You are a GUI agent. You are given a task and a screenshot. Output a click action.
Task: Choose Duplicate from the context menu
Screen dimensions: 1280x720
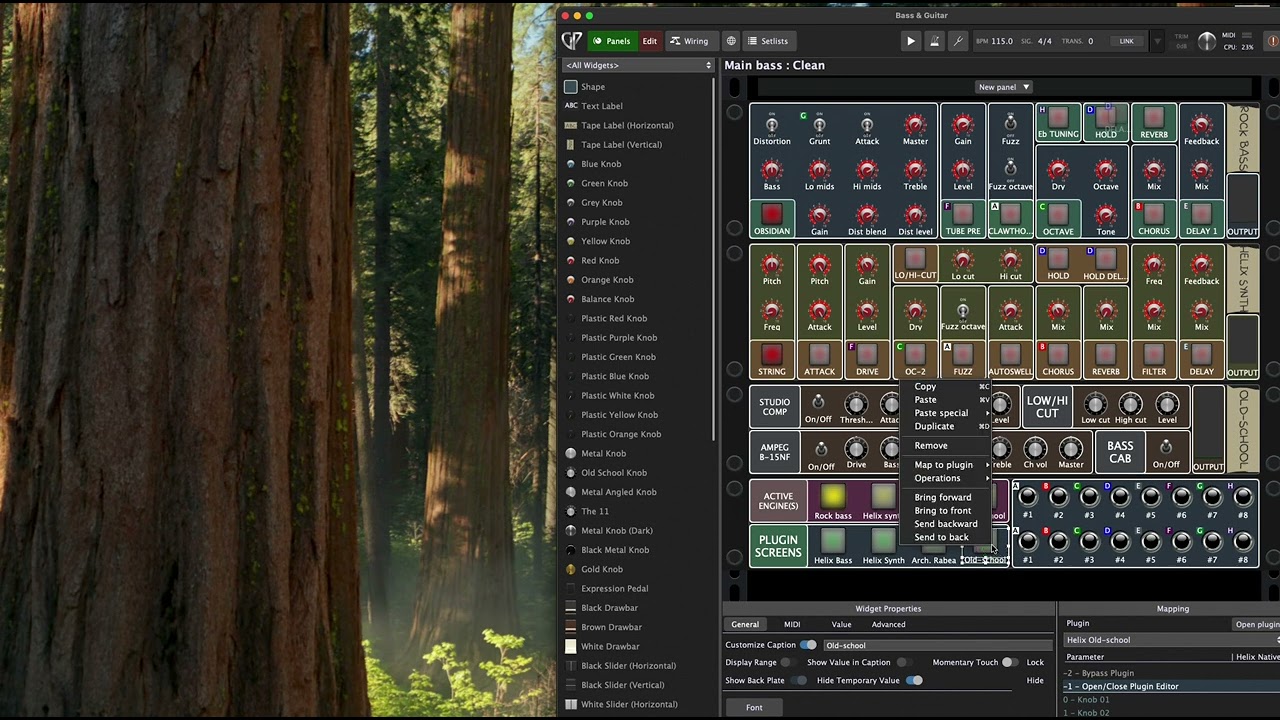click(x=934, y=426)
